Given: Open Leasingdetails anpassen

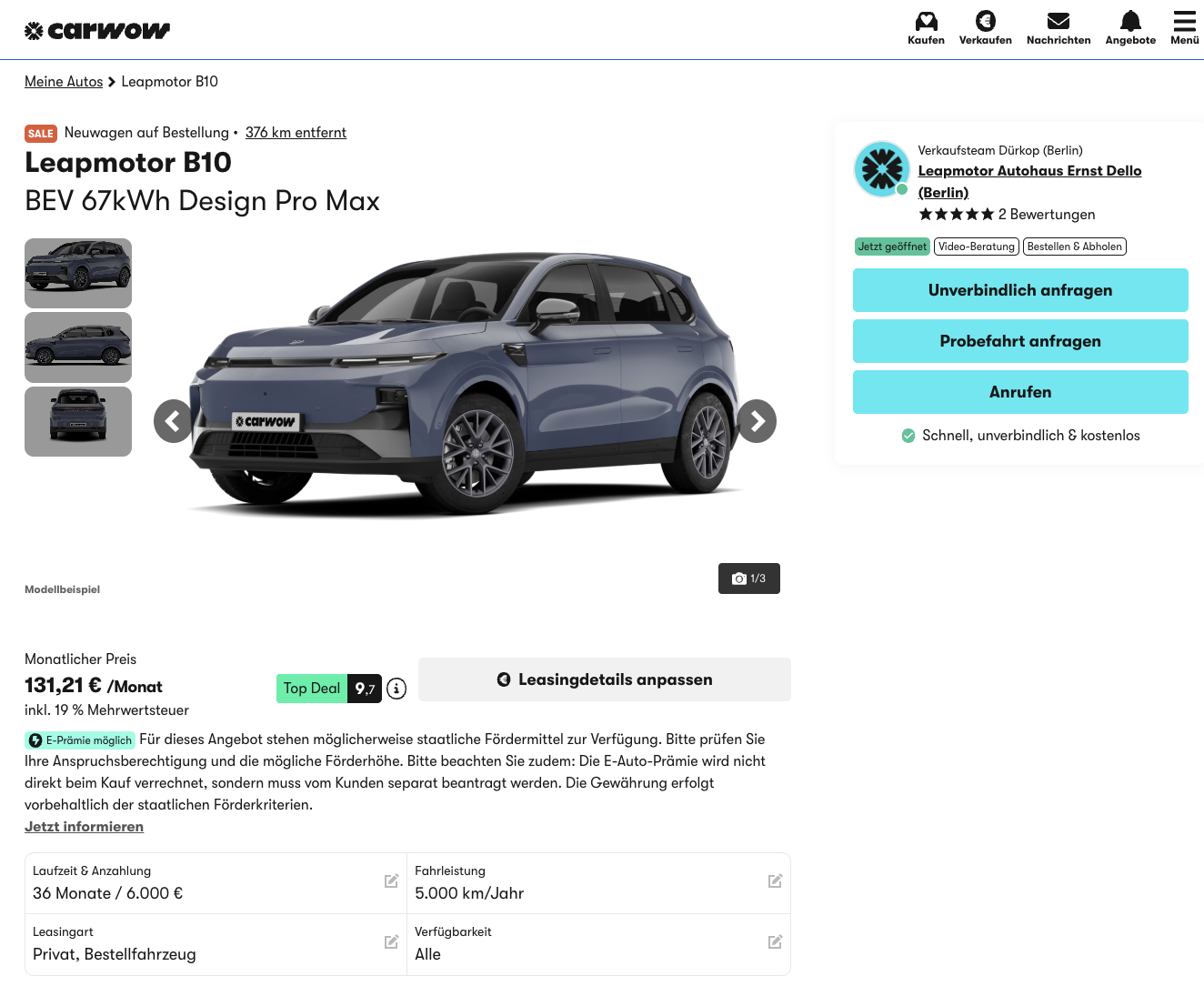Looking at the screenshot, I should click(x=605, y=679).
